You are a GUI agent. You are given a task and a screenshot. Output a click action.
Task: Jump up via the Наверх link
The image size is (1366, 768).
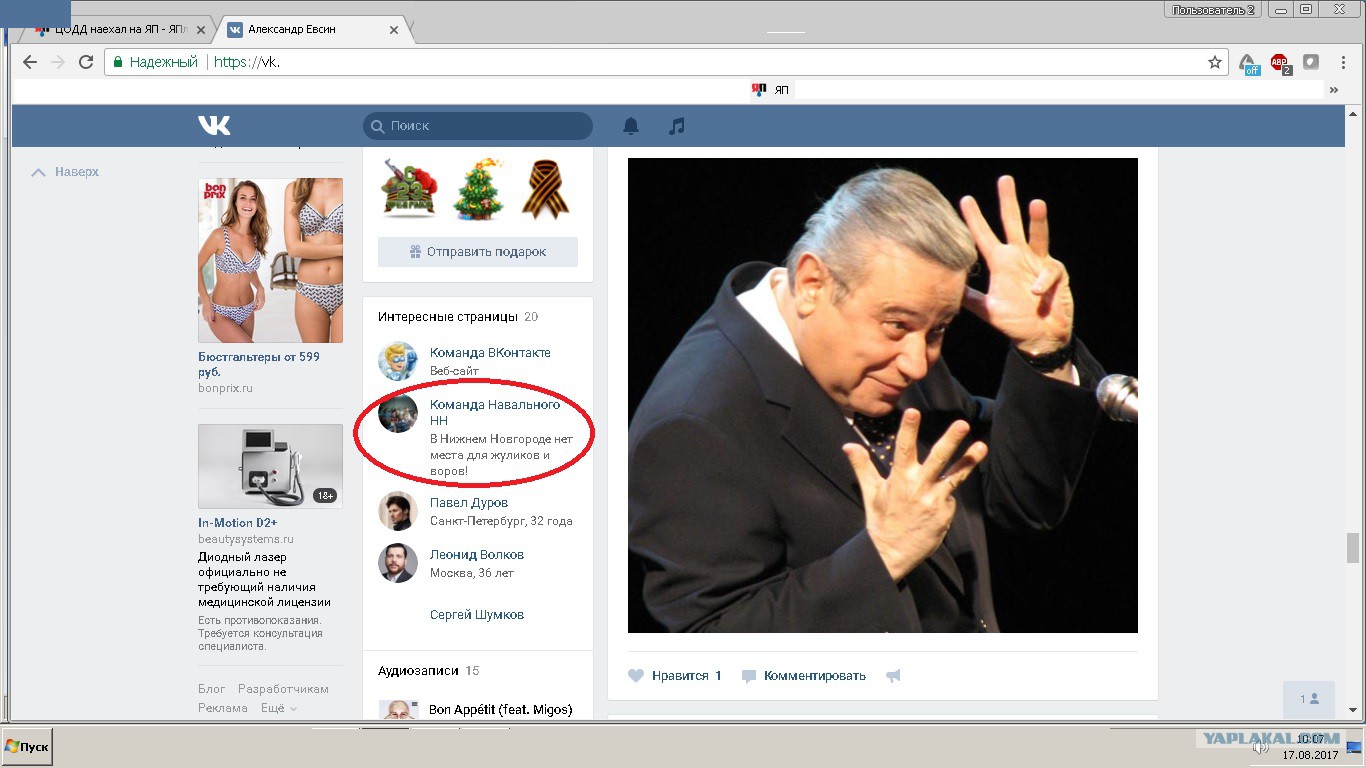[x=66, y=172]
